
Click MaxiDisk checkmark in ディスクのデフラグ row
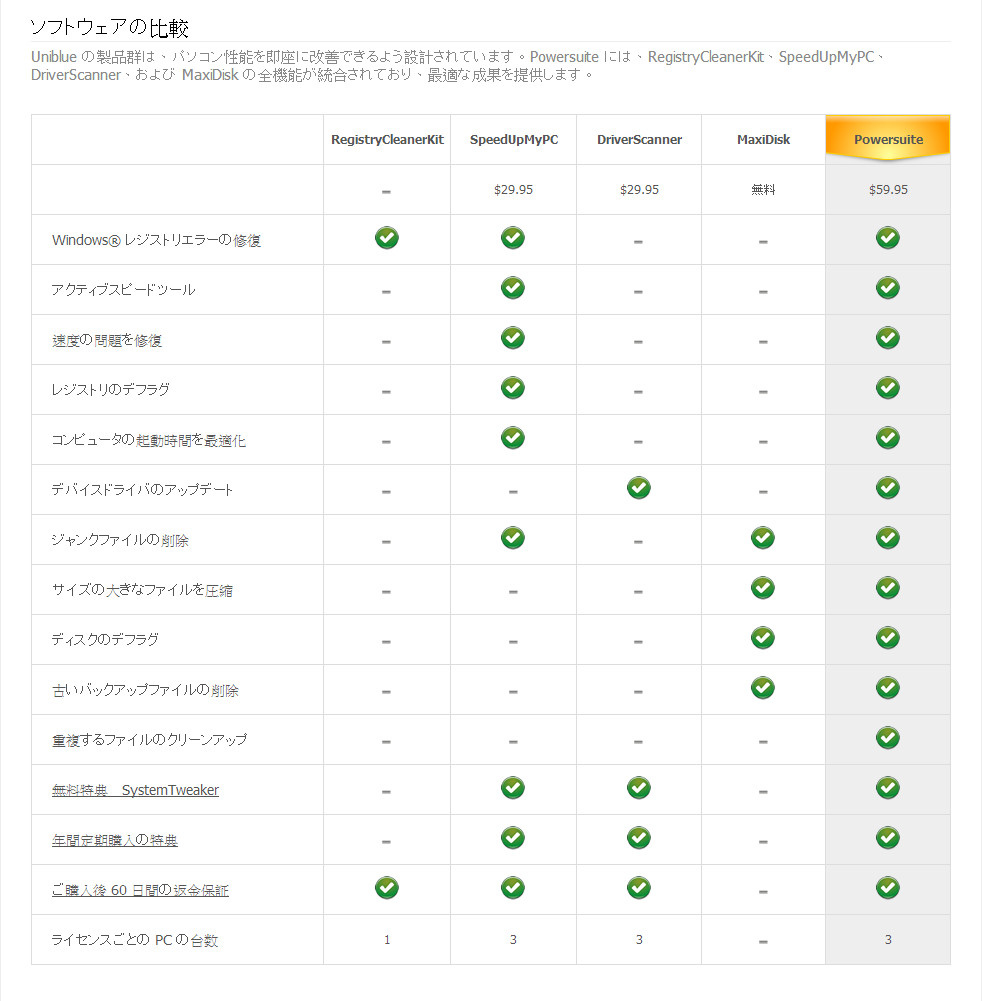(x=763, y=638)
